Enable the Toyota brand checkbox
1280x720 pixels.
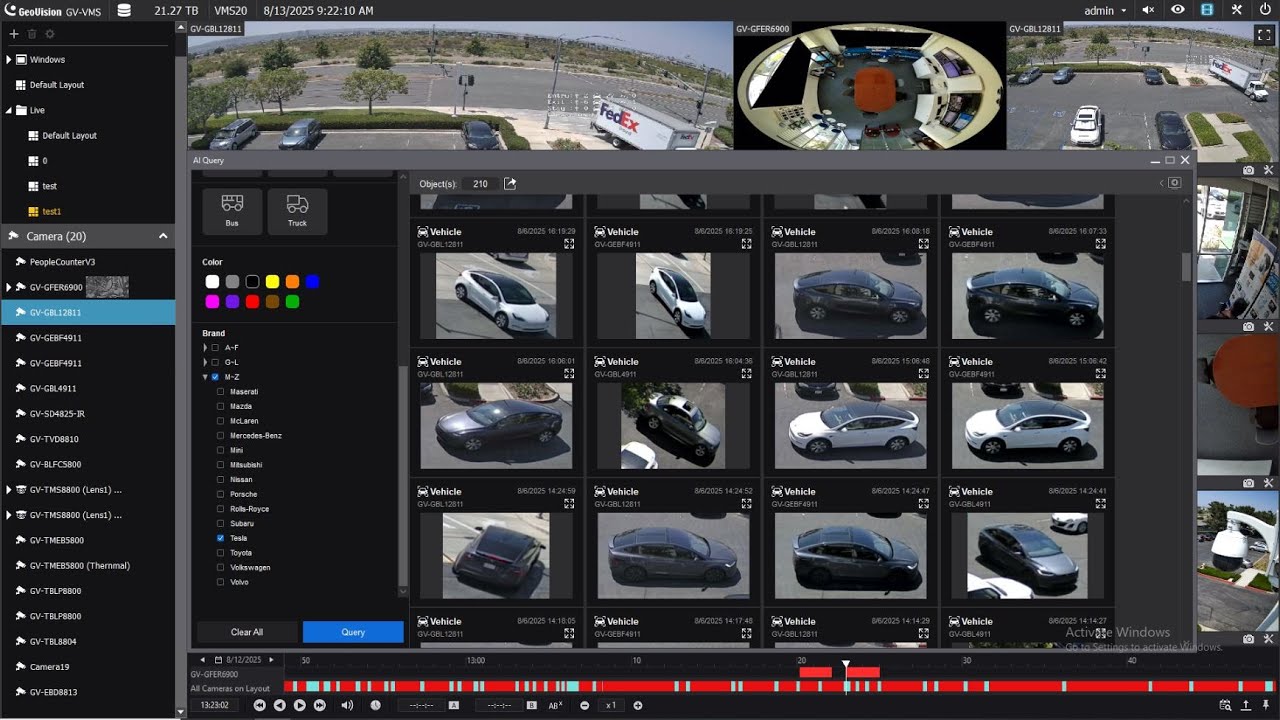point(220,552)
